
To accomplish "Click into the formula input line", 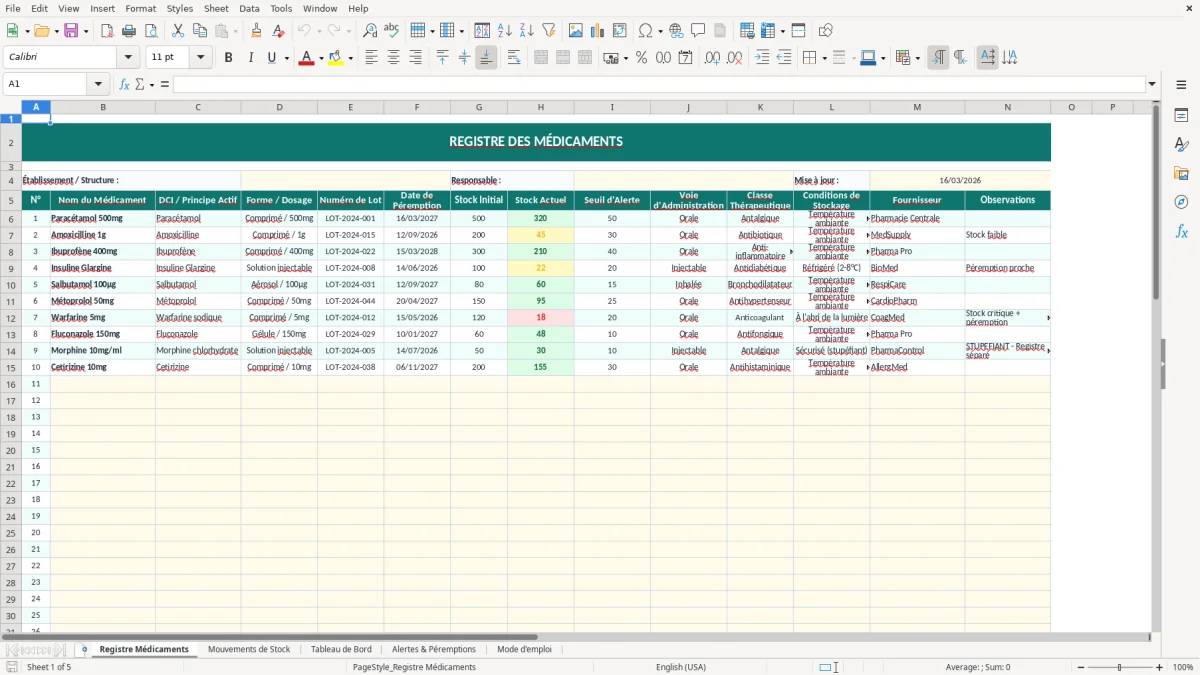I will (x=658, y=84).
